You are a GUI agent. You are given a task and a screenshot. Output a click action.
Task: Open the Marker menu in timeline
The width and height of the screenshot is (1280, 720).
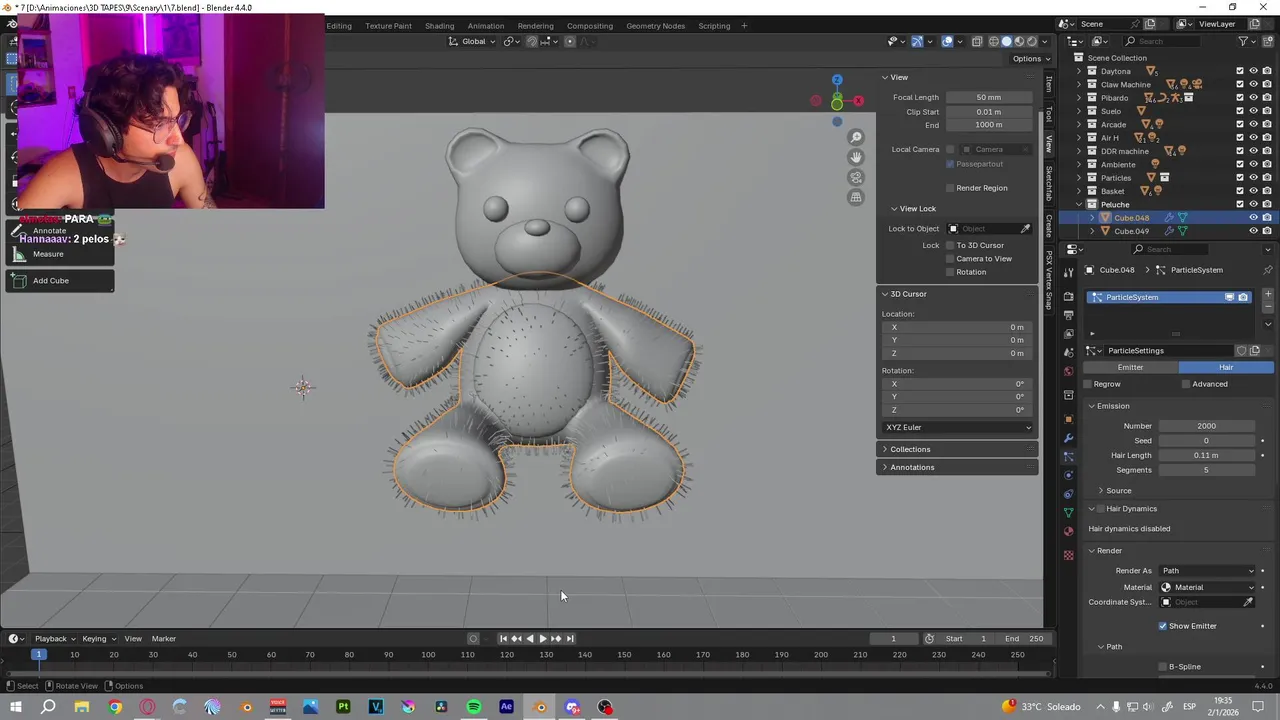[164, 639]
